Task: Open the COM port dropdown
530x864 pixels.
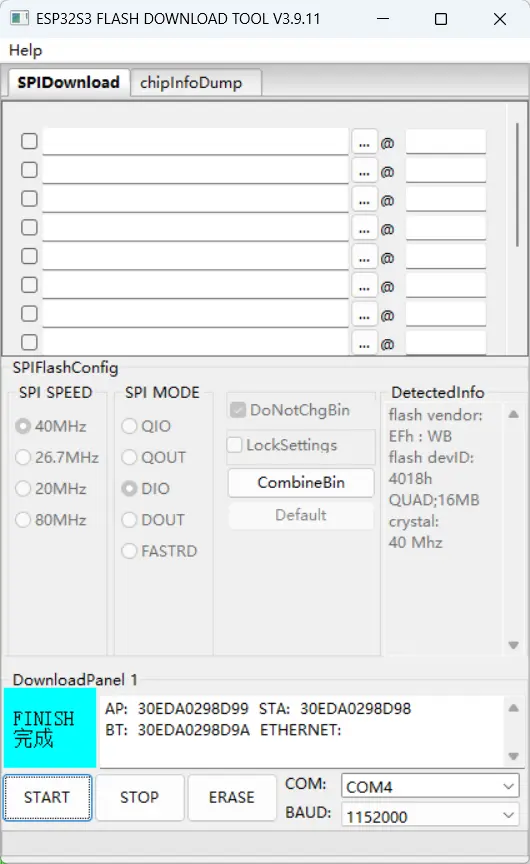Action: tap(430, 786)
